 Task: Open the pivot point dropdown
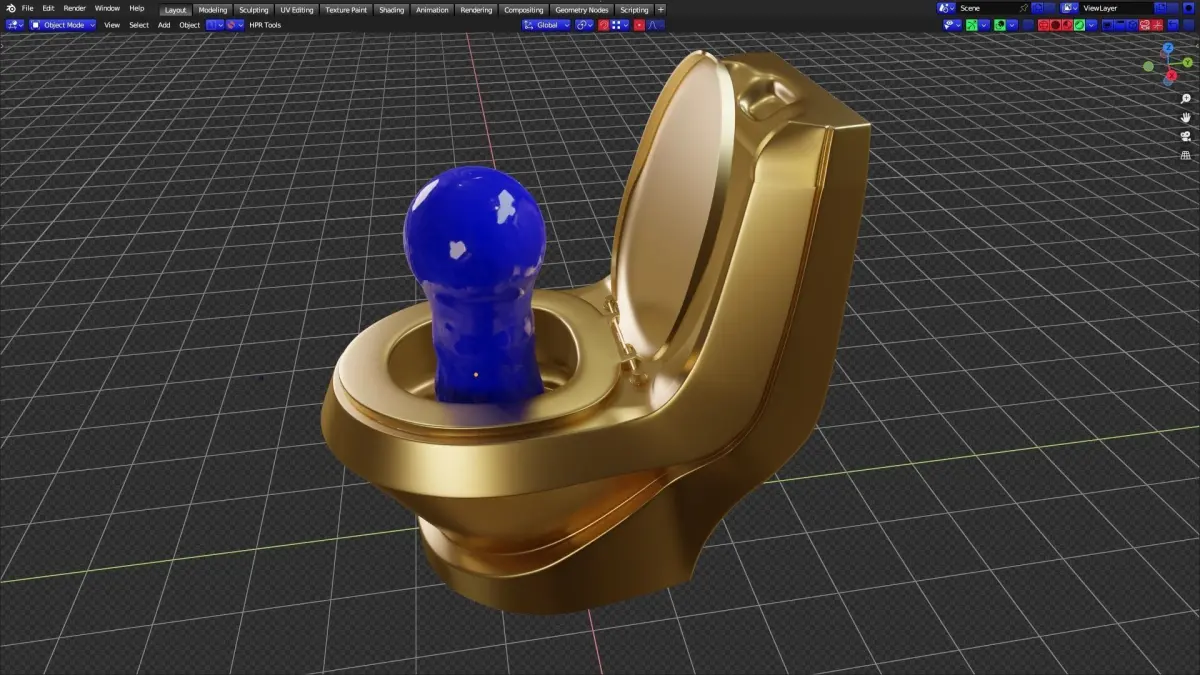coord(584,25)
